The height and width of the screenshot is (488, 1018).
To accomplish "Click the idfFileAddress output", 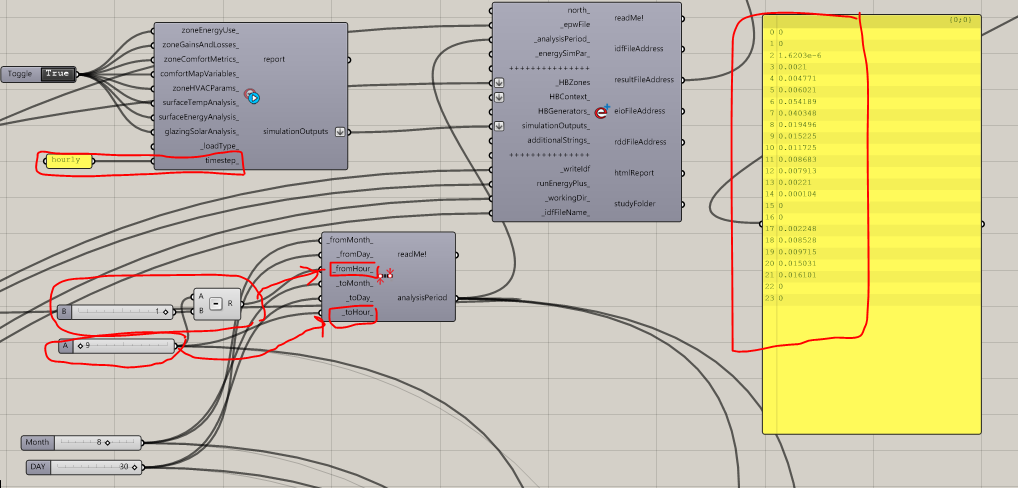I will (638, 49).
